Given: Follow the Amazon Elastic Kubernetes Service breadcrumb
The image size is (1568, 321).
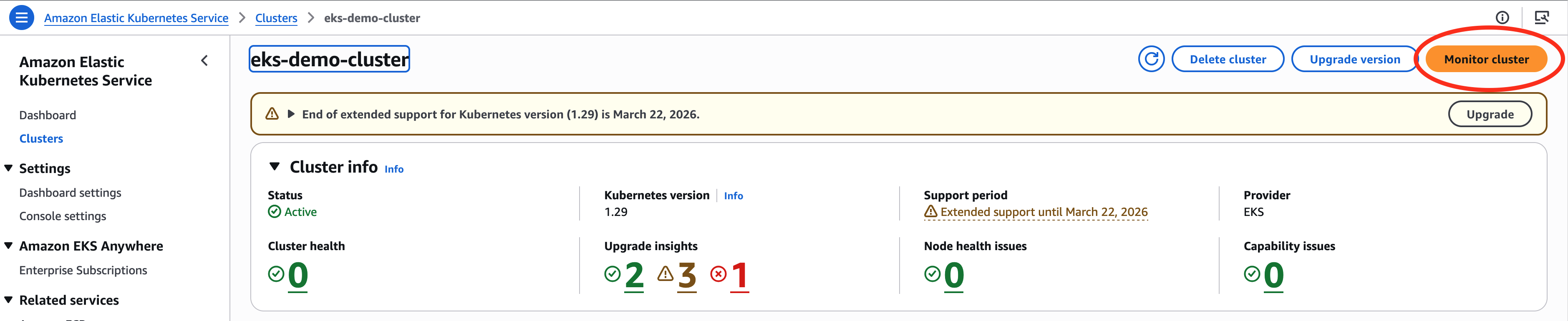Looking at the screenshot, I should (136, 18).
